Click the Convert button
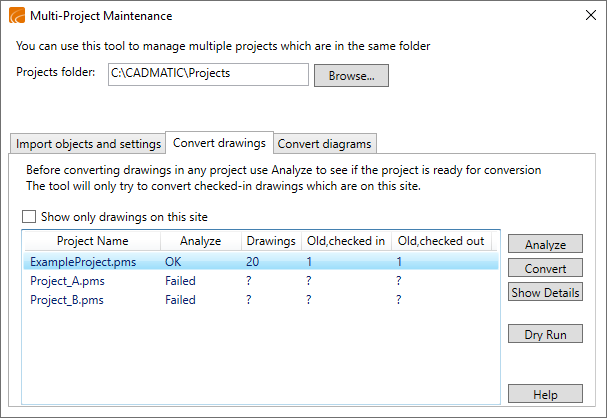607x418 pixels. click(x=545, y=268)
